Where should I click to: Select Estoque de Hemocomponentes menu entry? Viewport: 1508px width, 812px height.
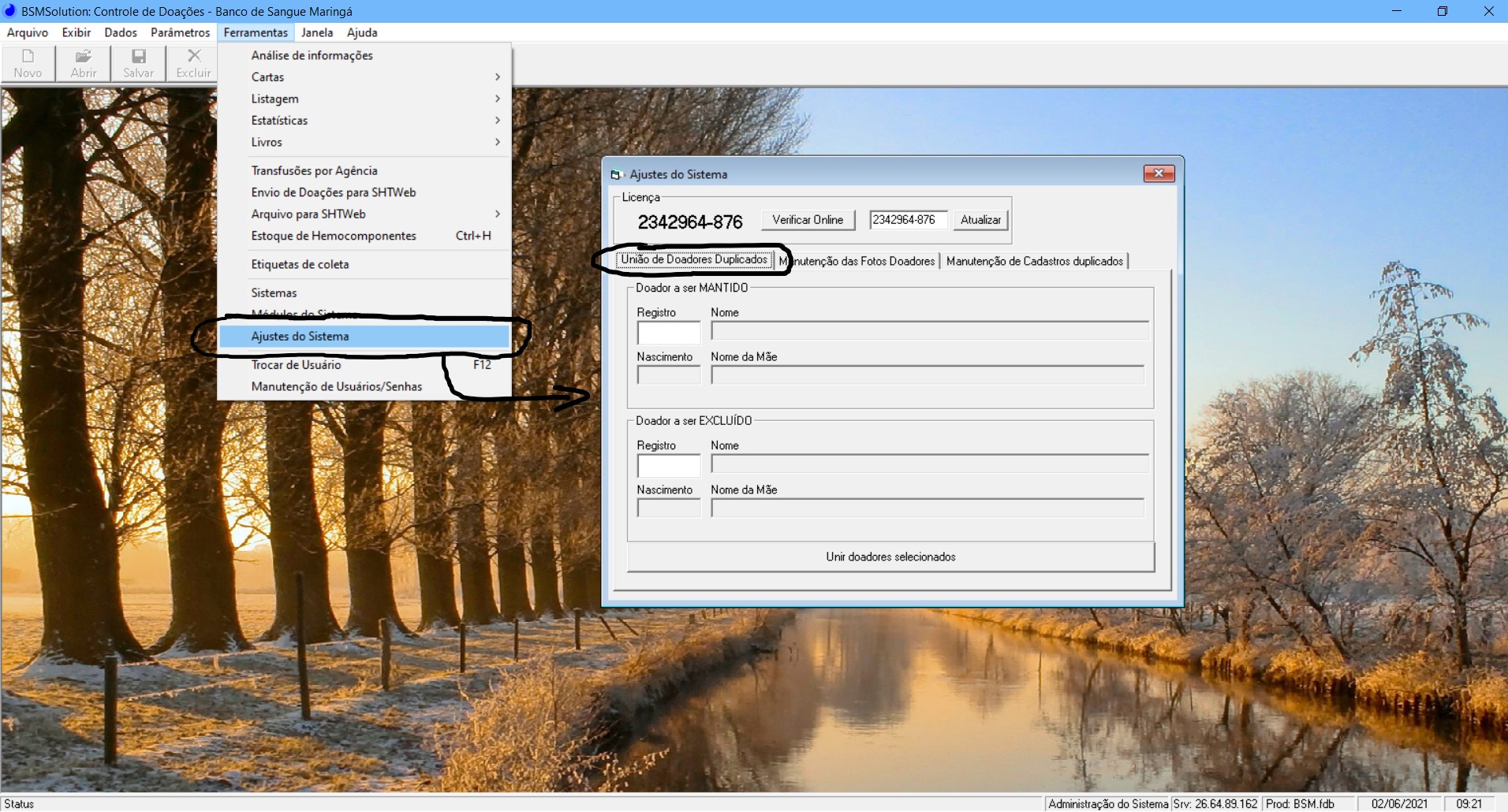coord(334,236)
